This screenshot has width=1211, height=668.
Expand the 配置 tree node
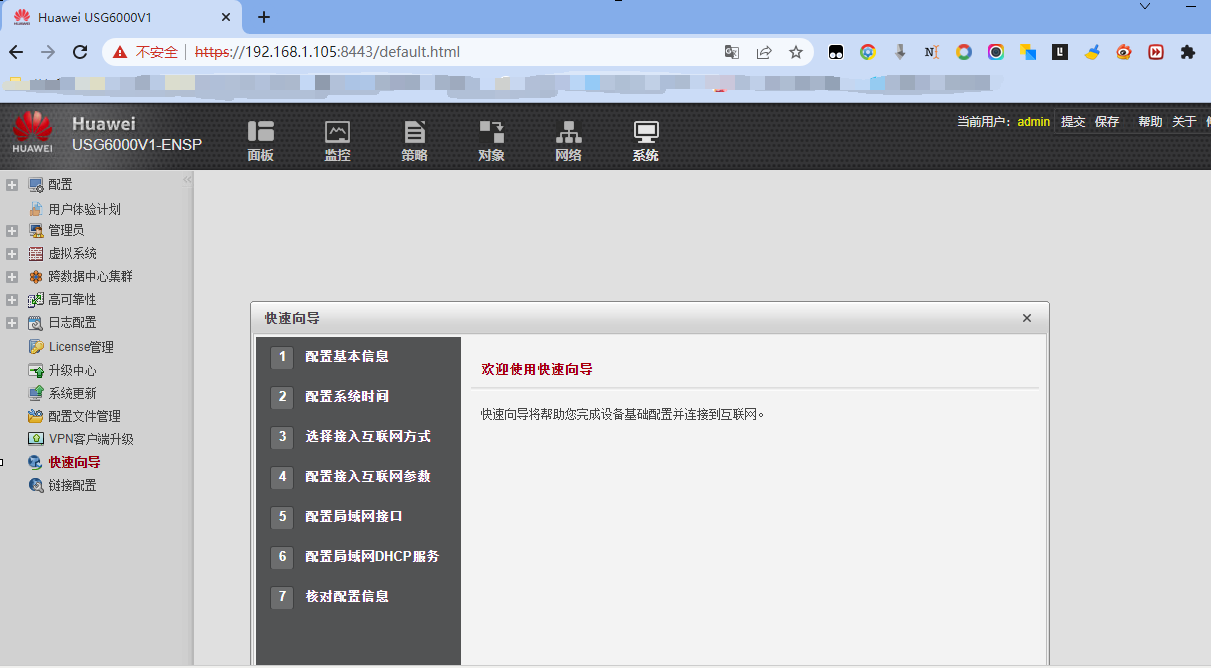10,184
